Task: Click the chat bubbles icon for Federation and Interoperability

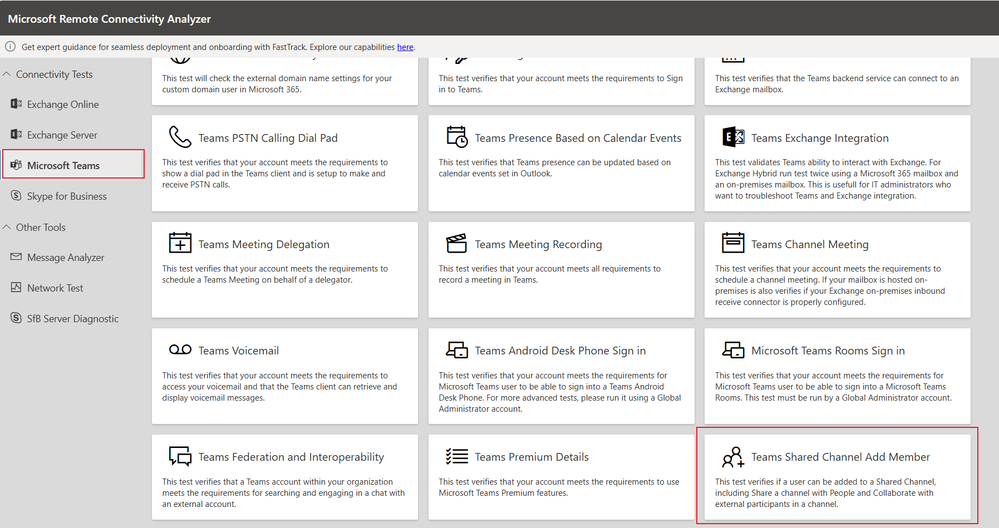Action: click(x=180, y=456)
